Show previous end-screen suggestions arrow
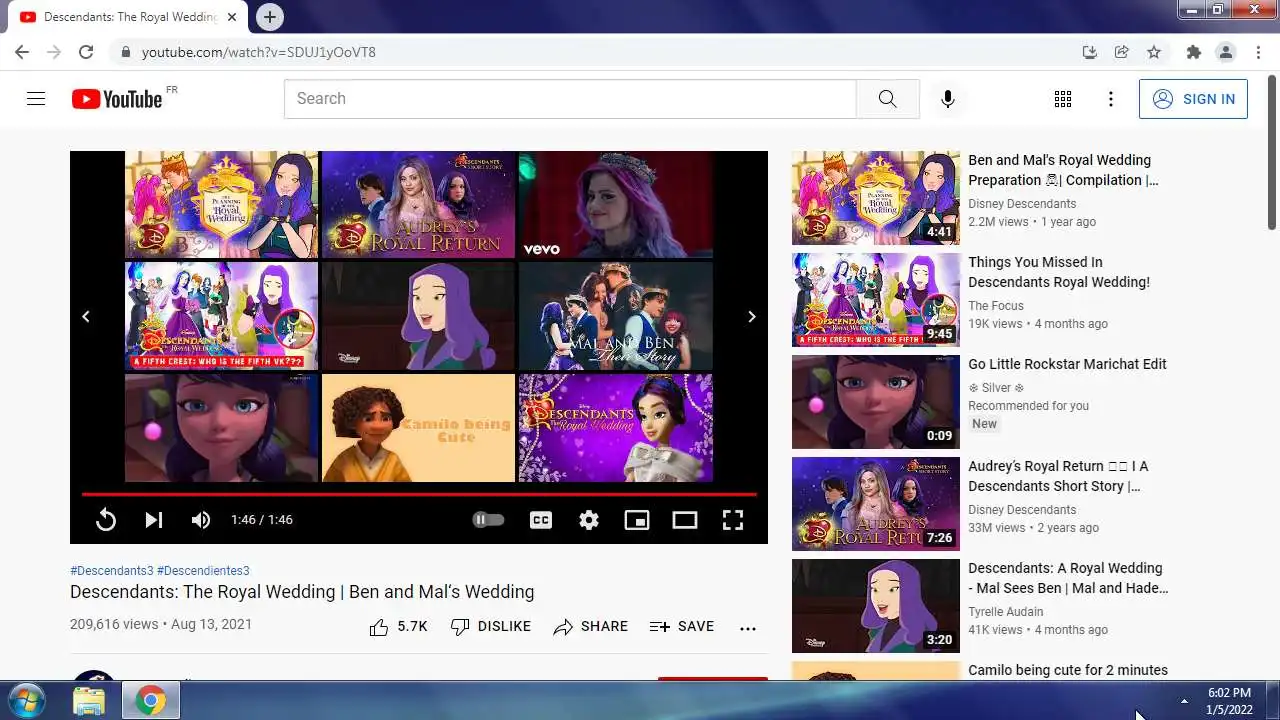This screenshot has width=1280, height=720. (x=86, y=316)
